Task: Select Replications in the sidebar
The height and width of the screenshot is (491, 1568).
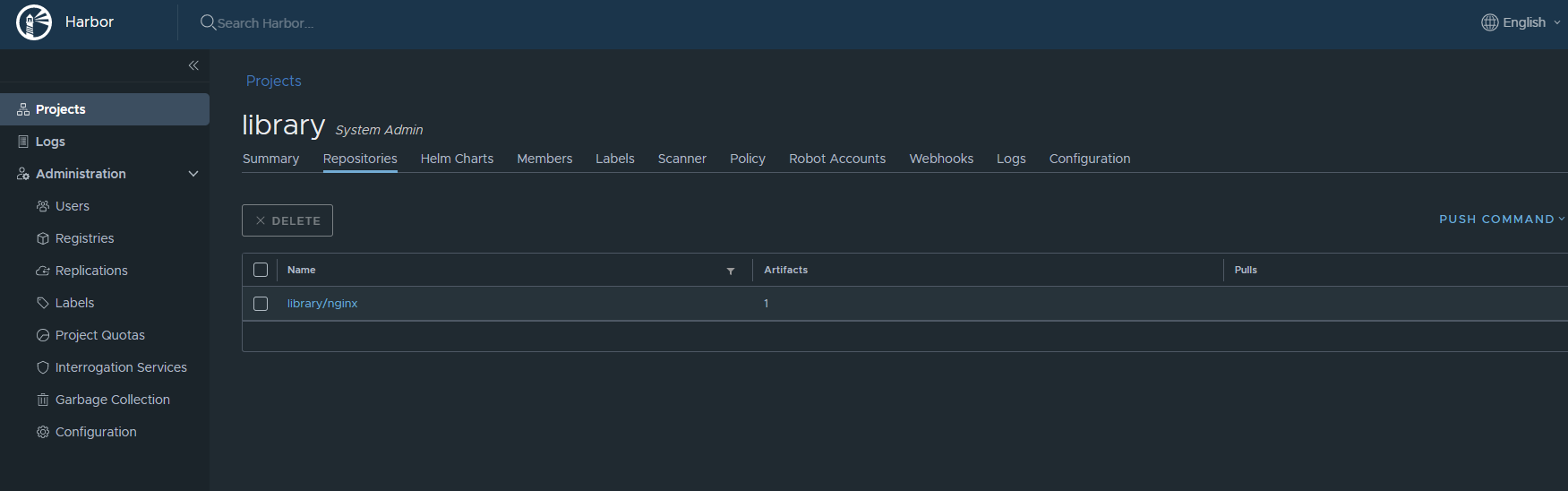Action: pos(91,271)
